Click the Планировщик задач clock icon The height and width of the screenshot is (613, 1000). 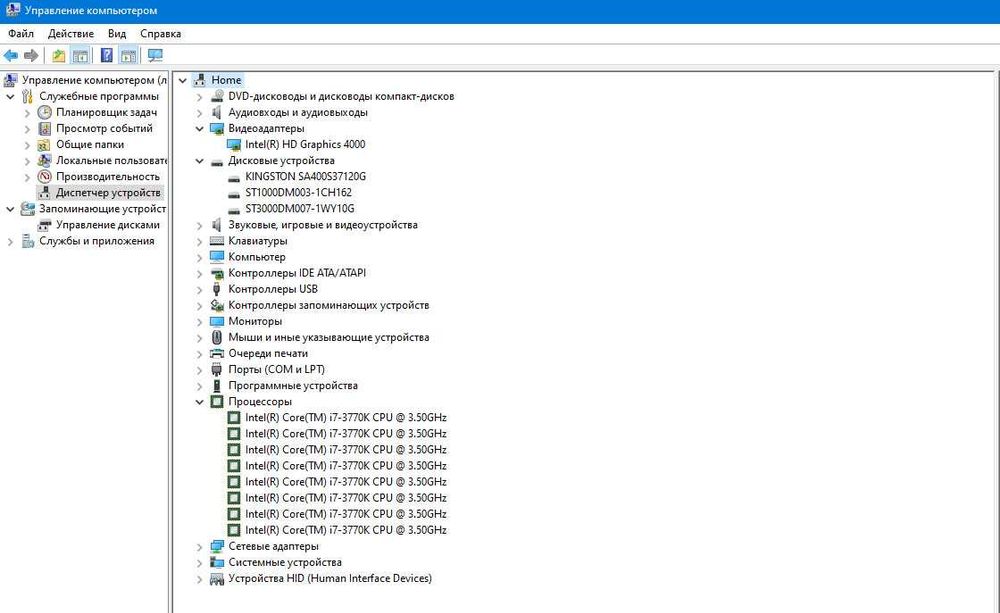[x=44, y=112]
